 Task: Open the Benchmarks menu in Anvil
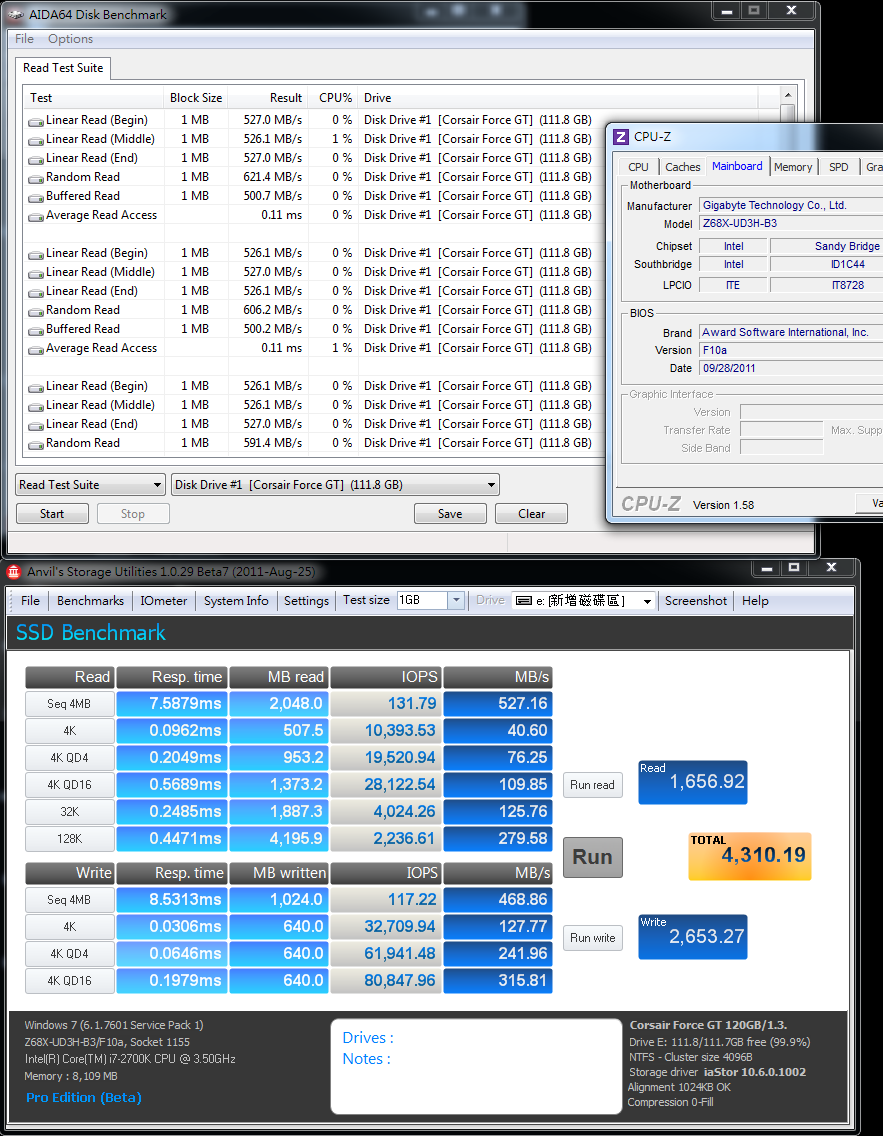coord(91,601)
